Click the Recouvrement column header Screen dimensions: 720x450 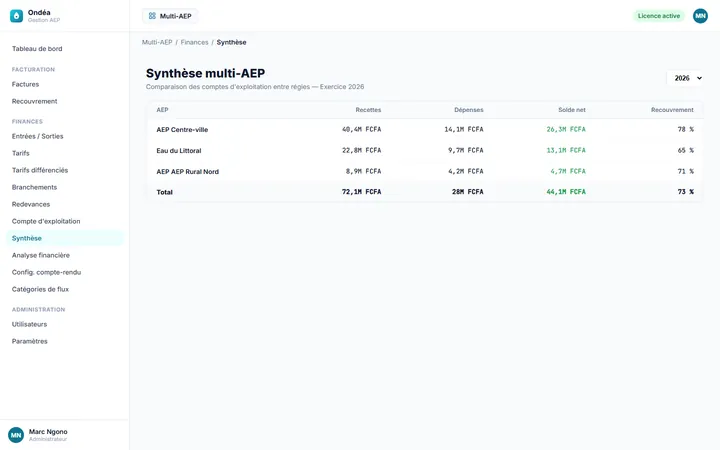672,110
